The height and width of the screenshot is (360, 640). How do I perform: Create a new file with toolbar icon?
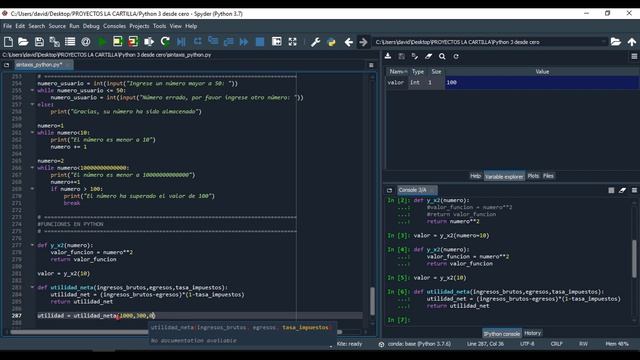point(8,42)
